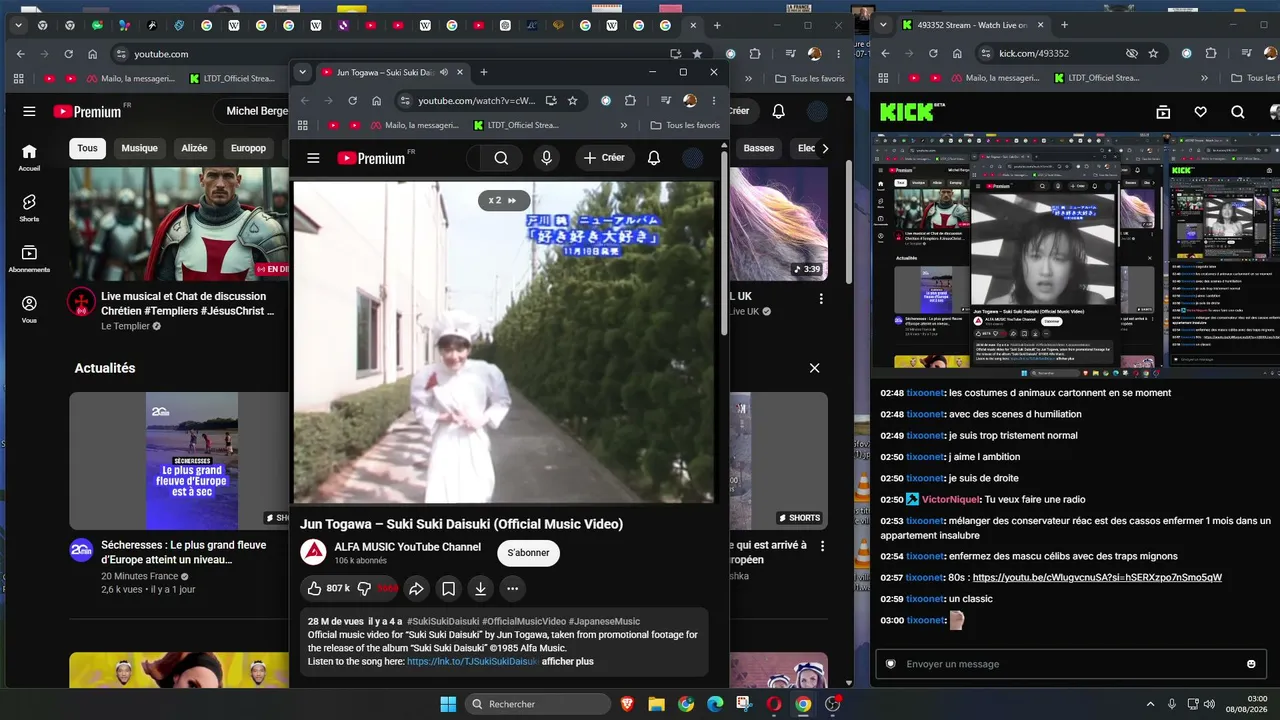Open tab search dropdown in the background YouTube window

[x=19, y=25]
